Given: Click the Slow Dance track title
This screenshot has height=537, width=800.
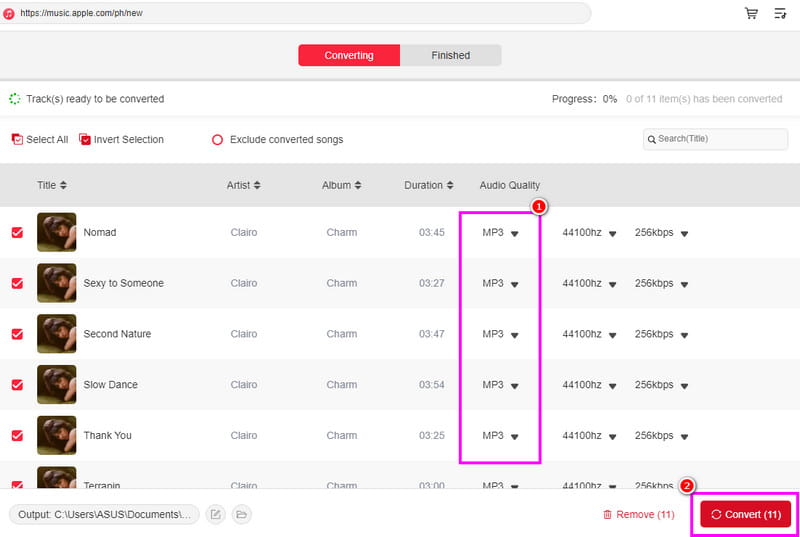Looking at the screenshot, I should pyautogui.click(x=111, y=385).
